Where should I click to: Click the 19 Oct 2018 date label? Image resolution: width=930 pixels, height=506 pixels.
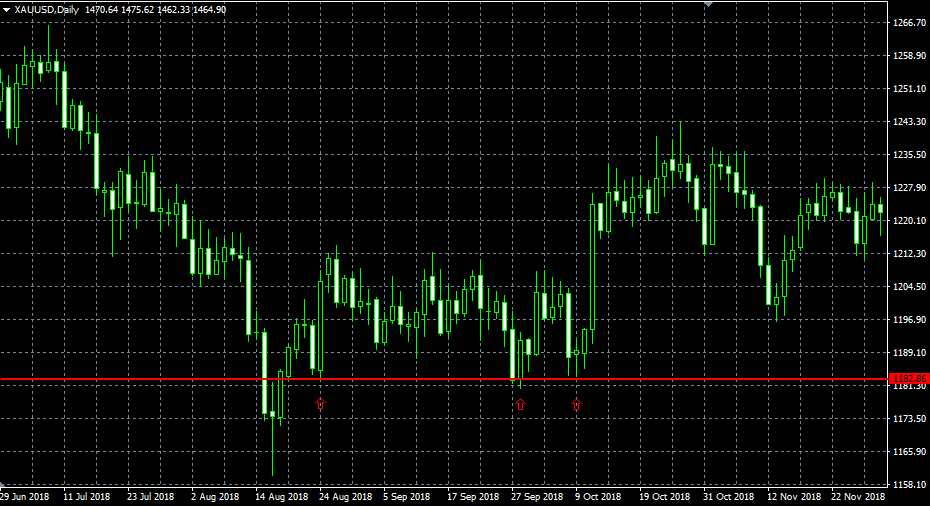click(x=664, y=497)
